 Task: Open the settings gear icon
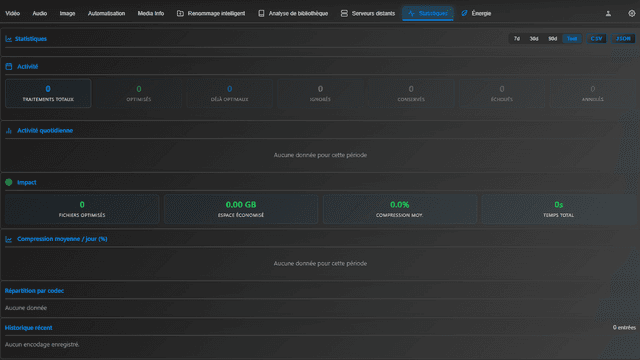tap(631, 13)
